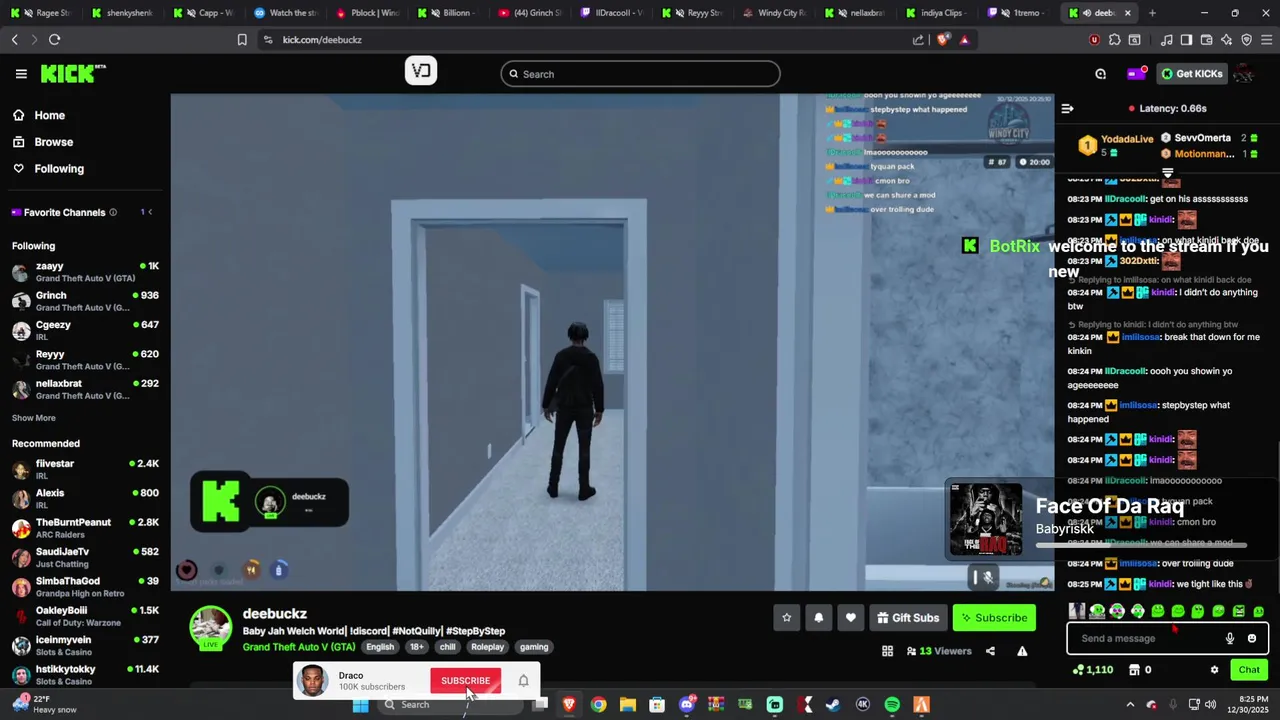Screen dimensions: 1280x720
Task: Select the Roleplay tag
Action: (x=488, y=647)
